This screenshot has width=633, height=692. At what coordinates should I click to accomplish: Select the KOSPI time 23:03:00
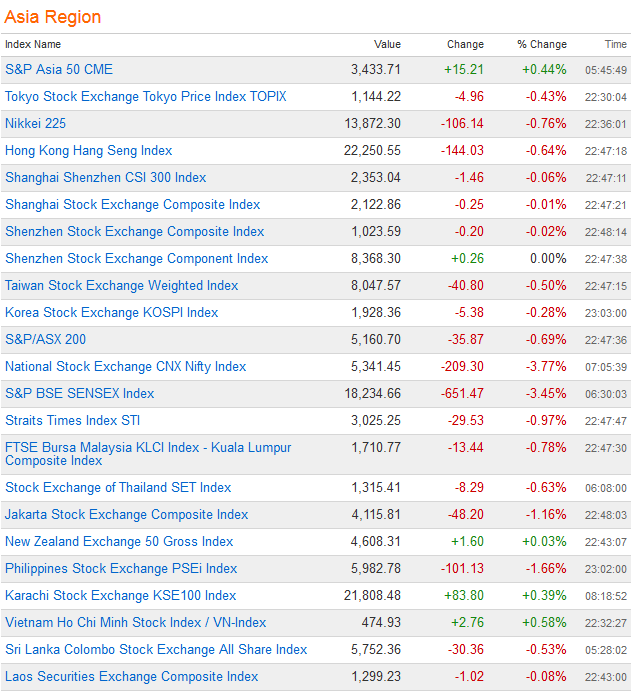606,313
